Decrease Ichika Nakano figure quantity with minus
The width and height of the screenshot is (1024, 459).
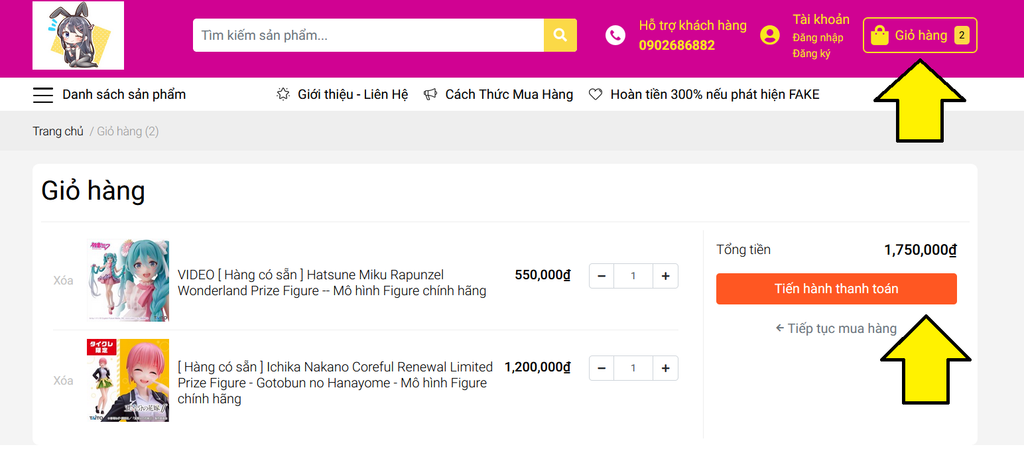(601, 368)
